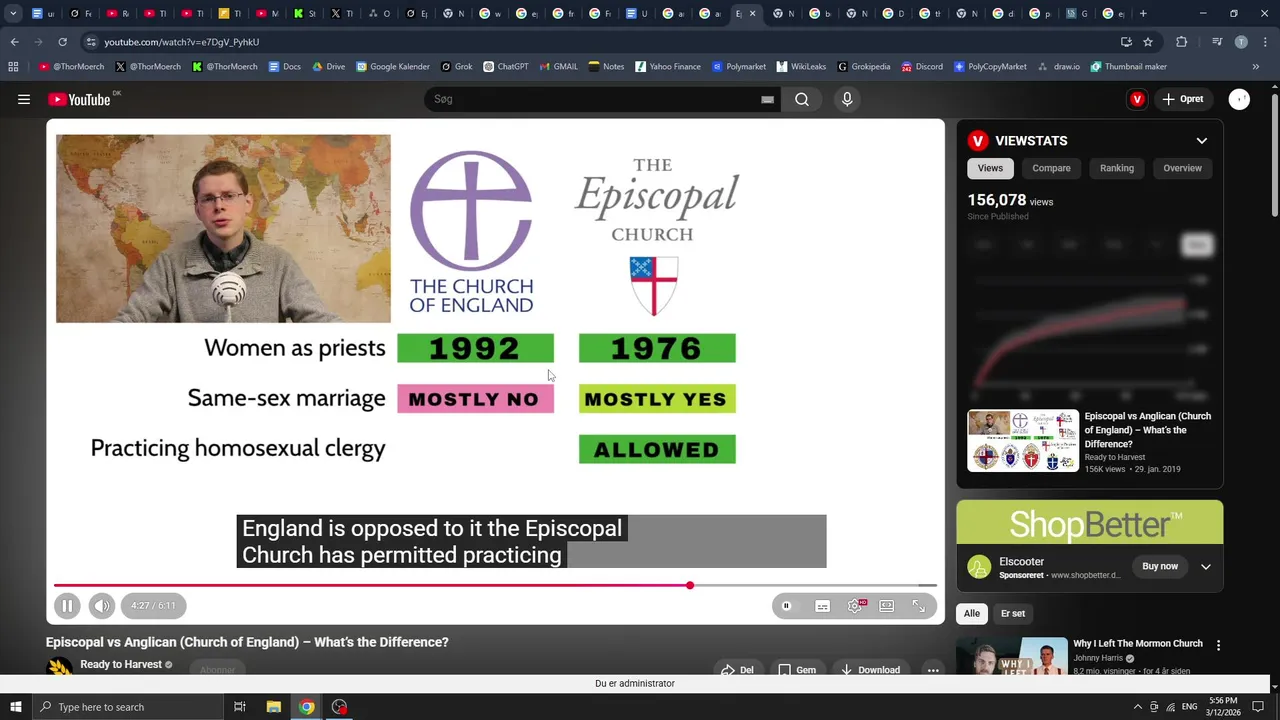Select the Er set filter chip
This screenshot has height=720, width=1280.
pyautogui.click(x=1013, y=613)
